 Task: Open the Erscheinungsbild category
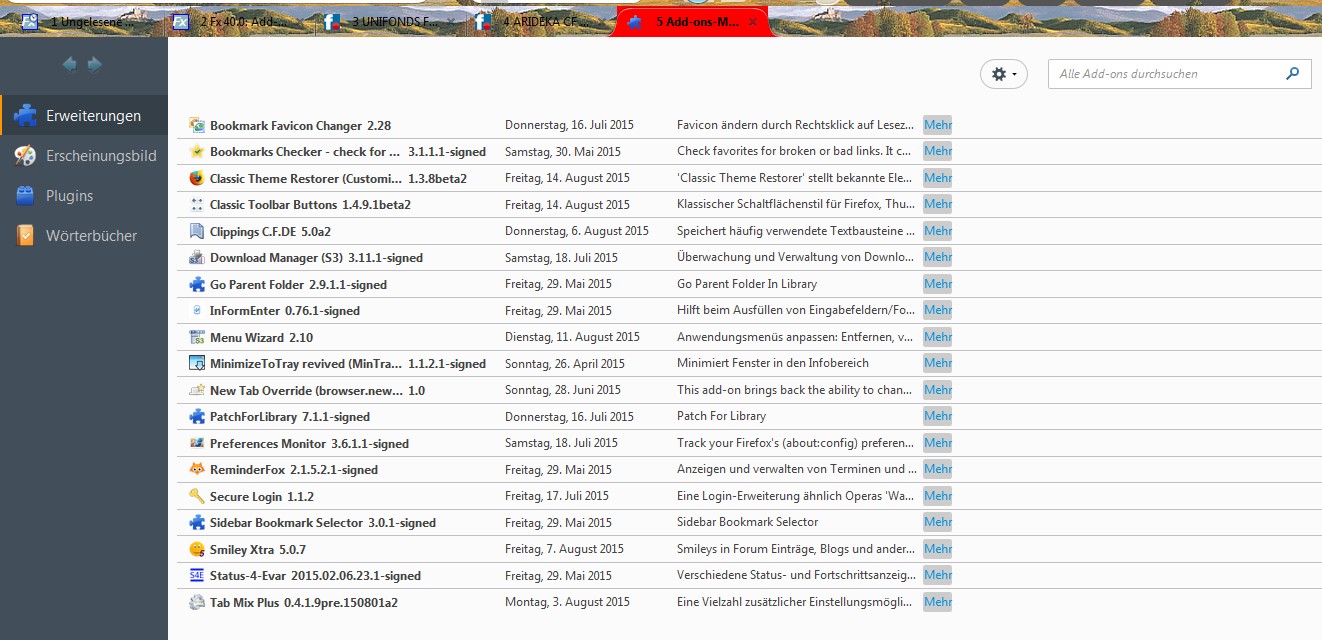[x=84, y=156]
